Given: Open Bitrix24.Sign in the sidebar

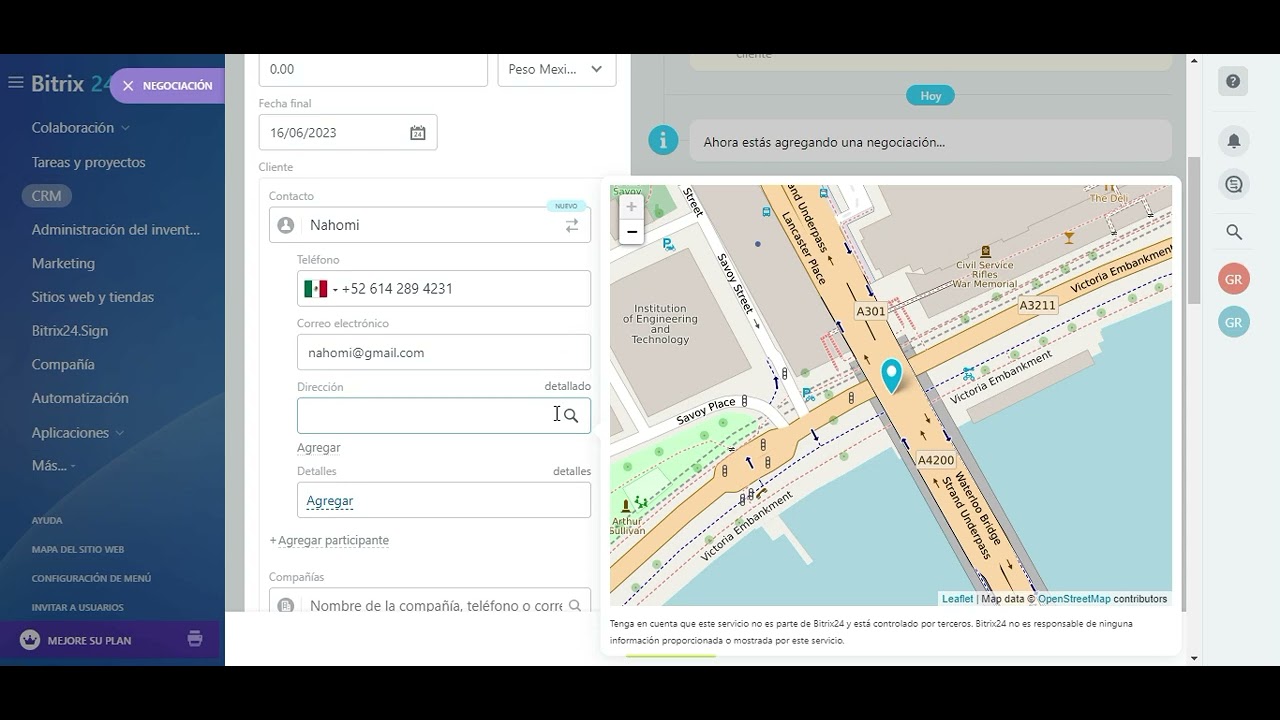Looking at the screenshot, I should 69,331.
